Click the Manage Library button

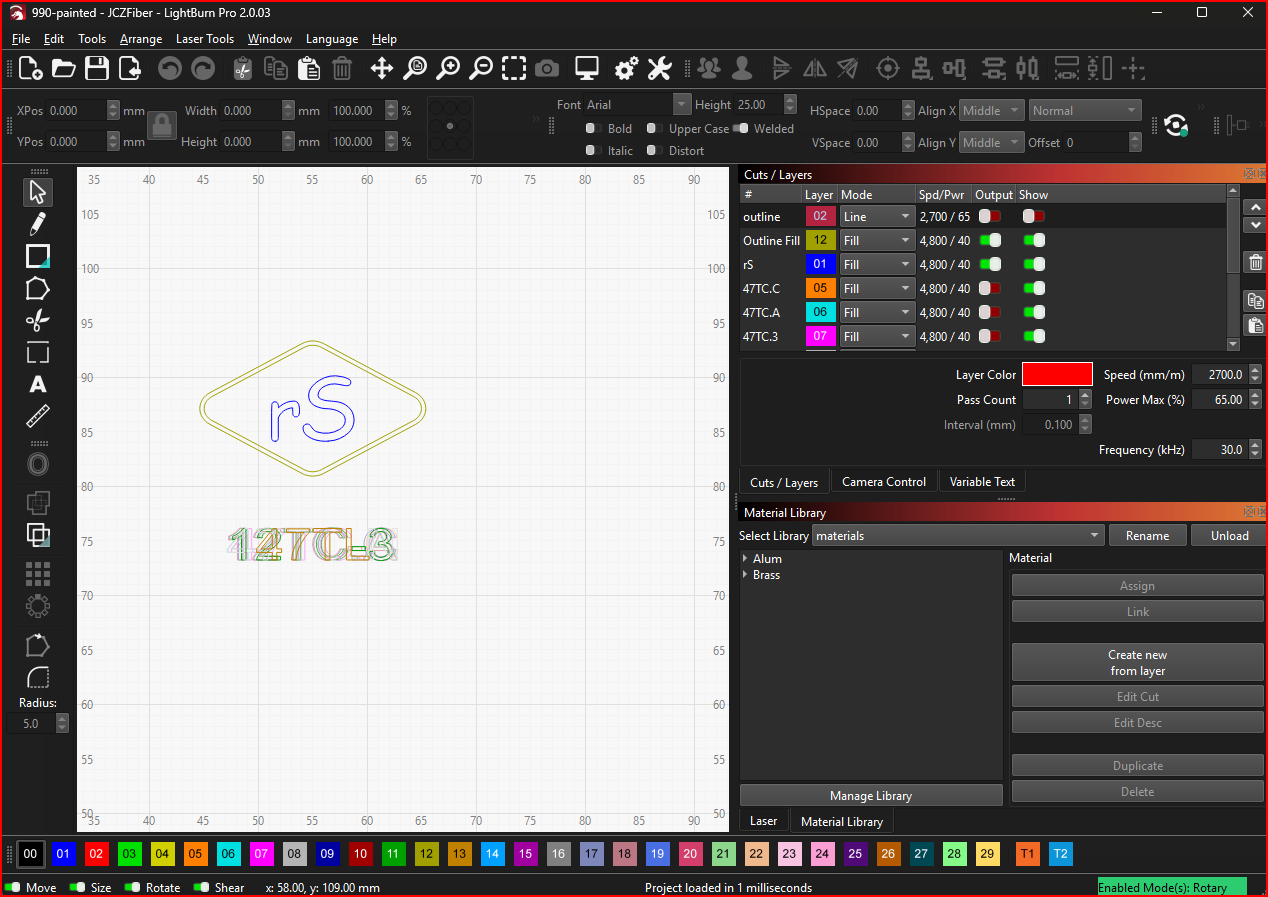pyautogui.click(x=871, y=796)
